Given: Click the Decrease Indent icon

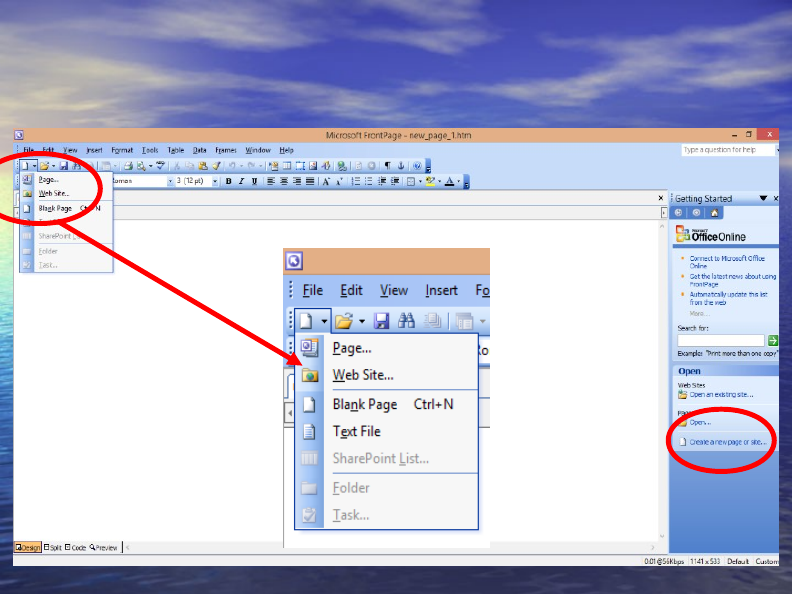Looking at the screenshot, I should 382,181.
